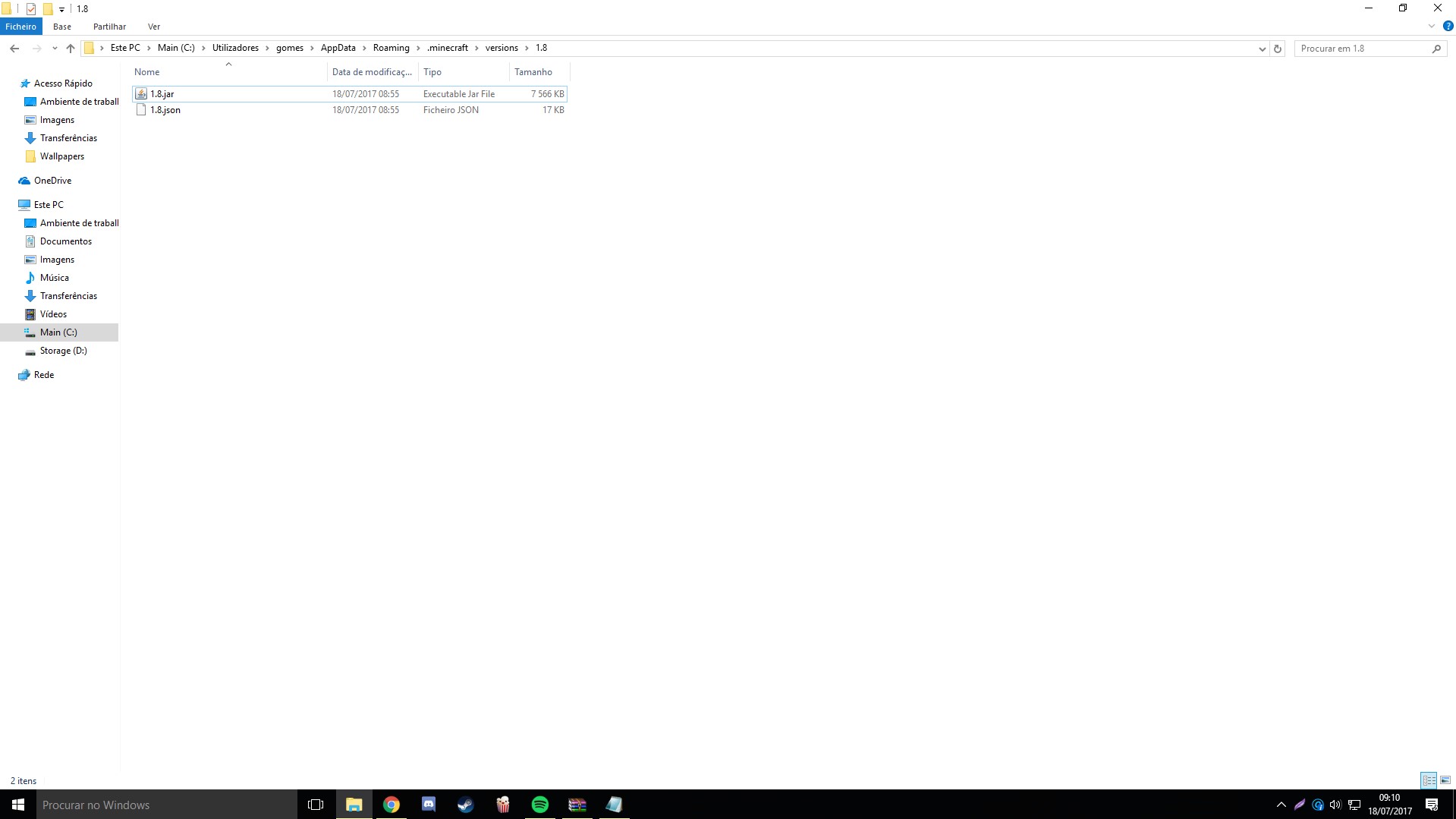Select Este PC in navigation pane
Image resolution: width=1456 pixels, height=819 pixels.
click(x=49, y=205)
